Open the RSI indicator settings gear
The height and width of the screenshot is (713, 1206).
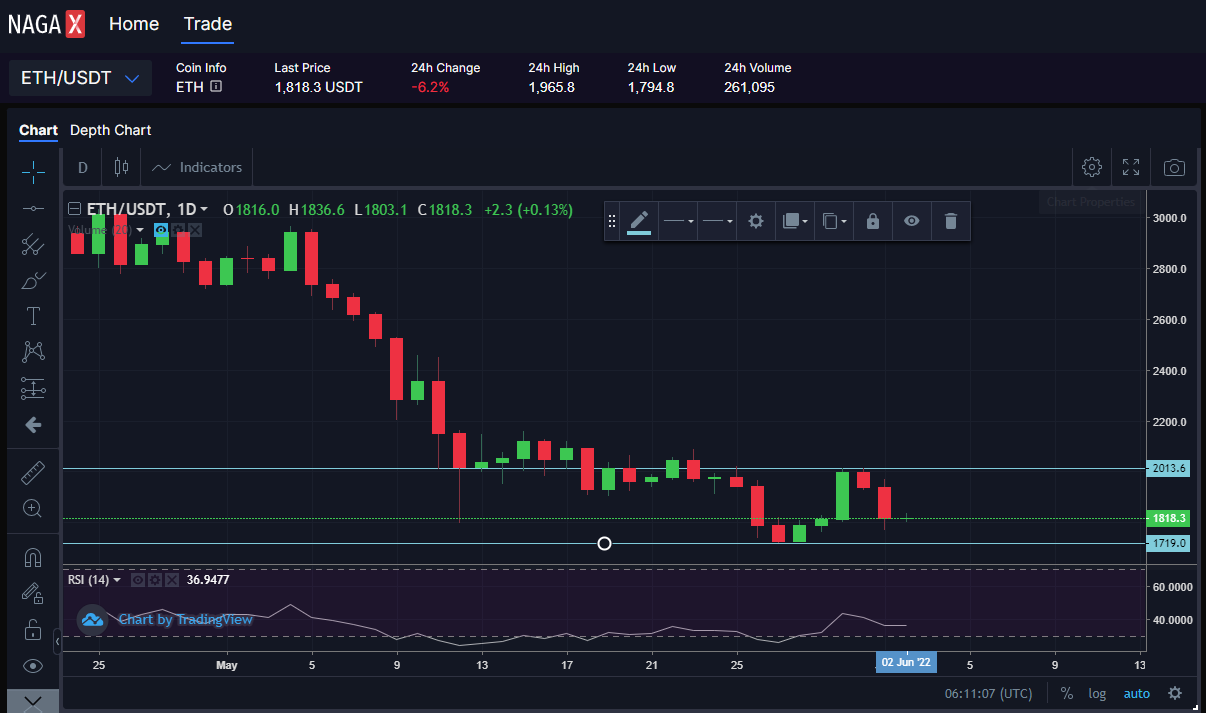155,580
